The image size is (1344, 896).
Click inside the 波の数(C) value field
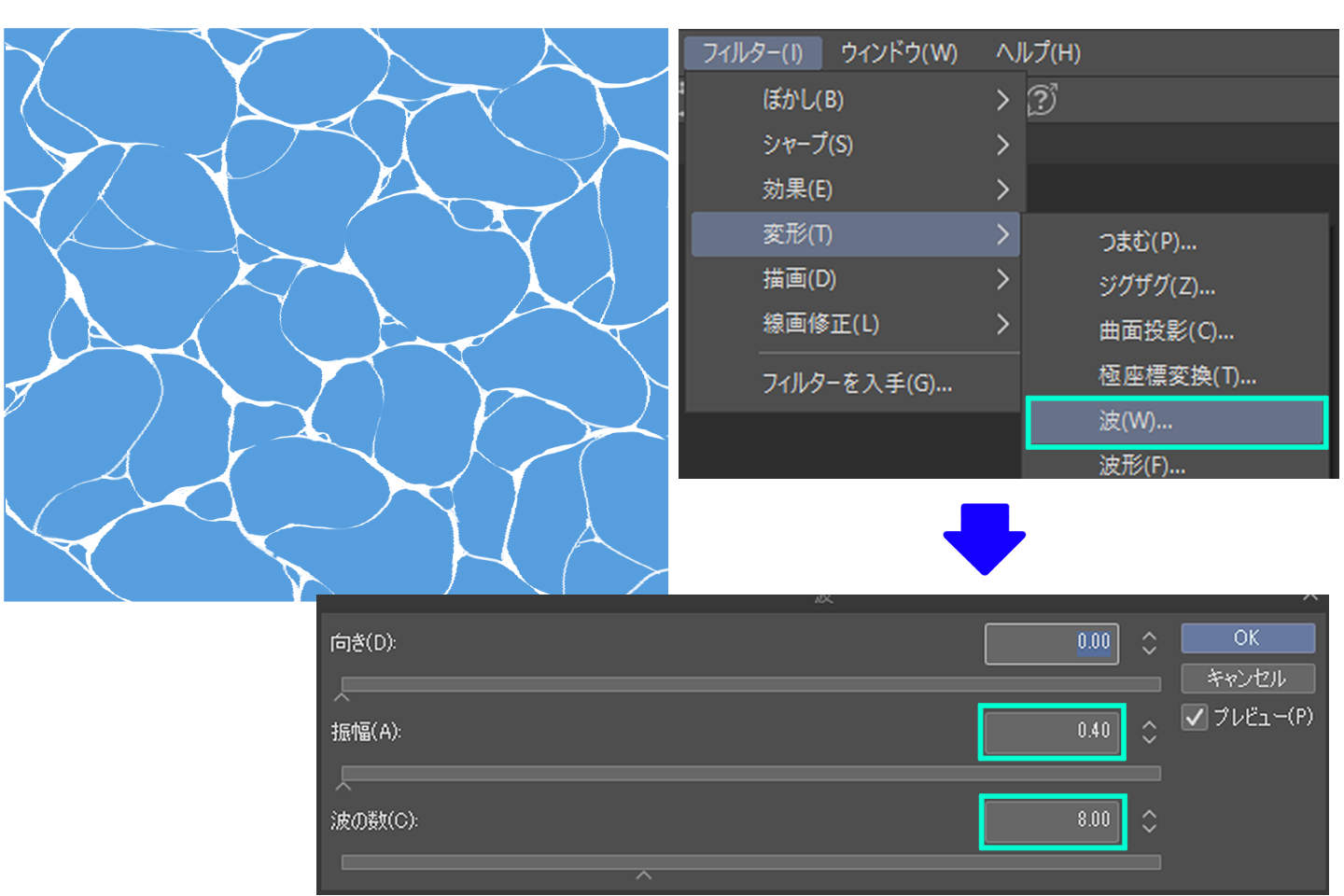click(1051, 820)
